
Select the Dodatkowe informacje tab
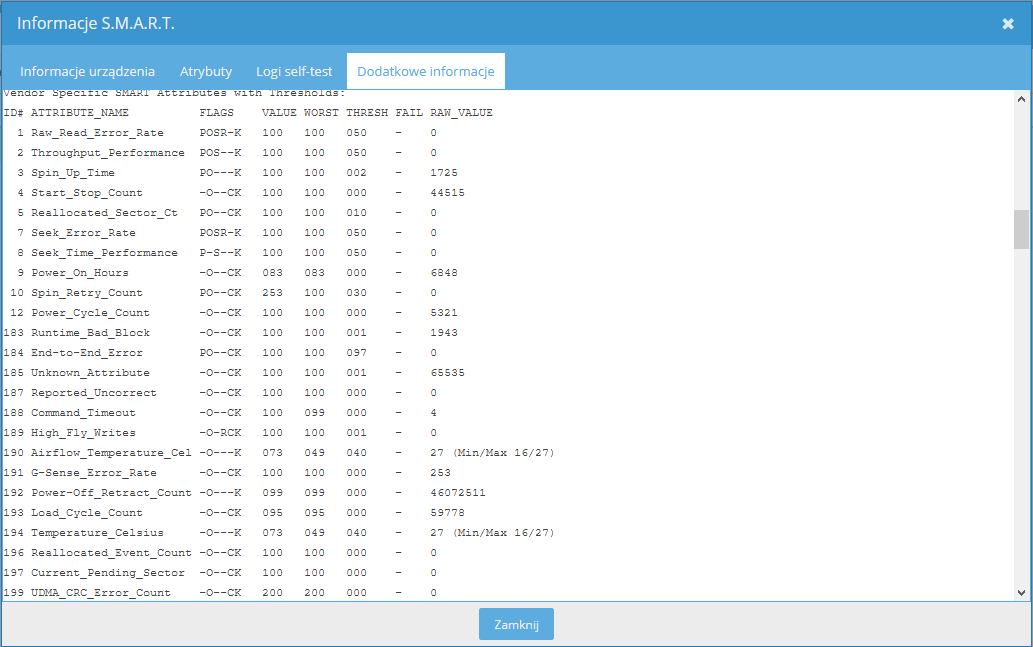(x=426, y=71)
